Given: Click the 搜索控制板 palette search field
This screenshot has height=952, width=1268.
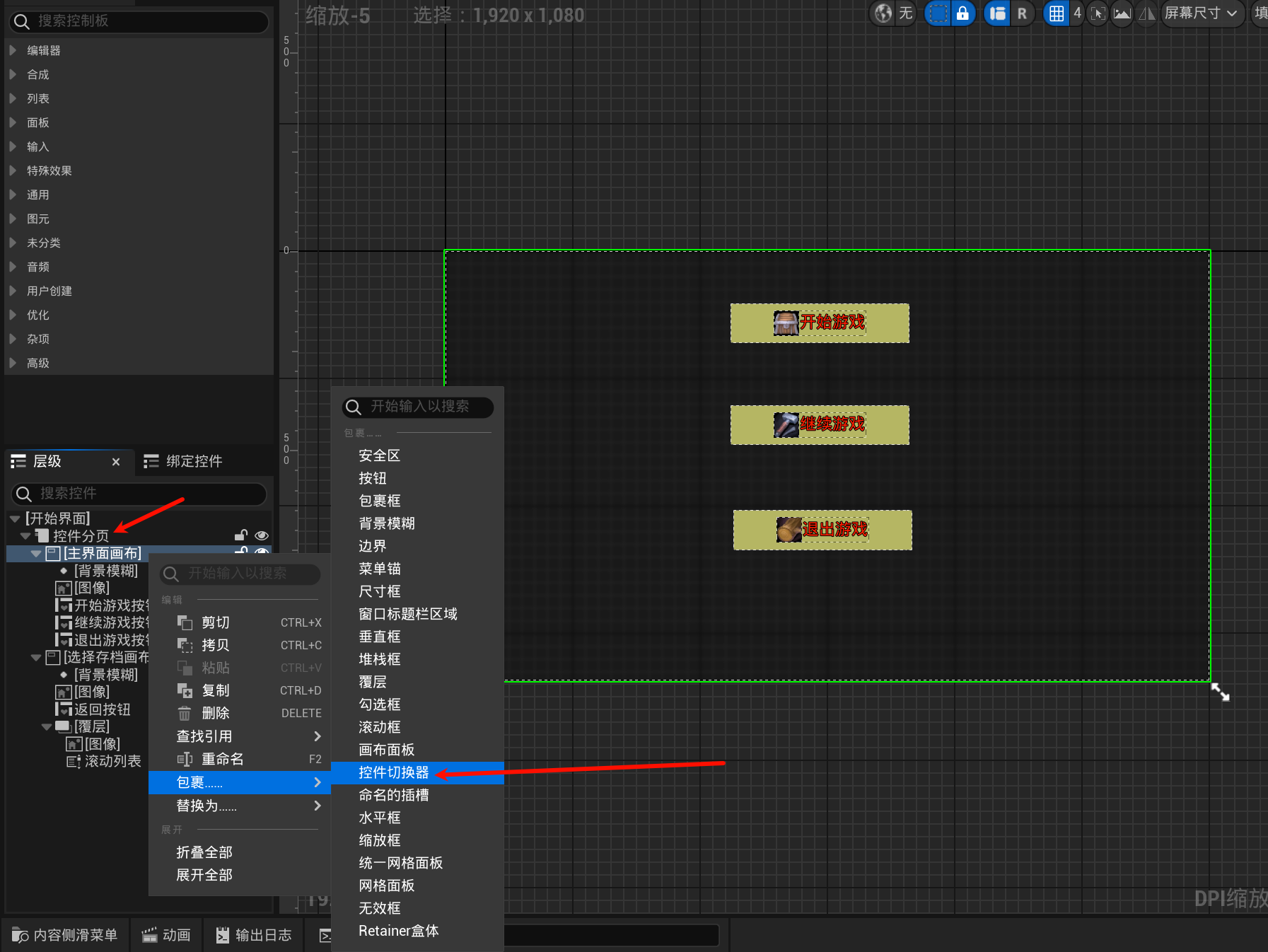Looking at the screenshot, I should pyautogui.click(x=141, y=21).
